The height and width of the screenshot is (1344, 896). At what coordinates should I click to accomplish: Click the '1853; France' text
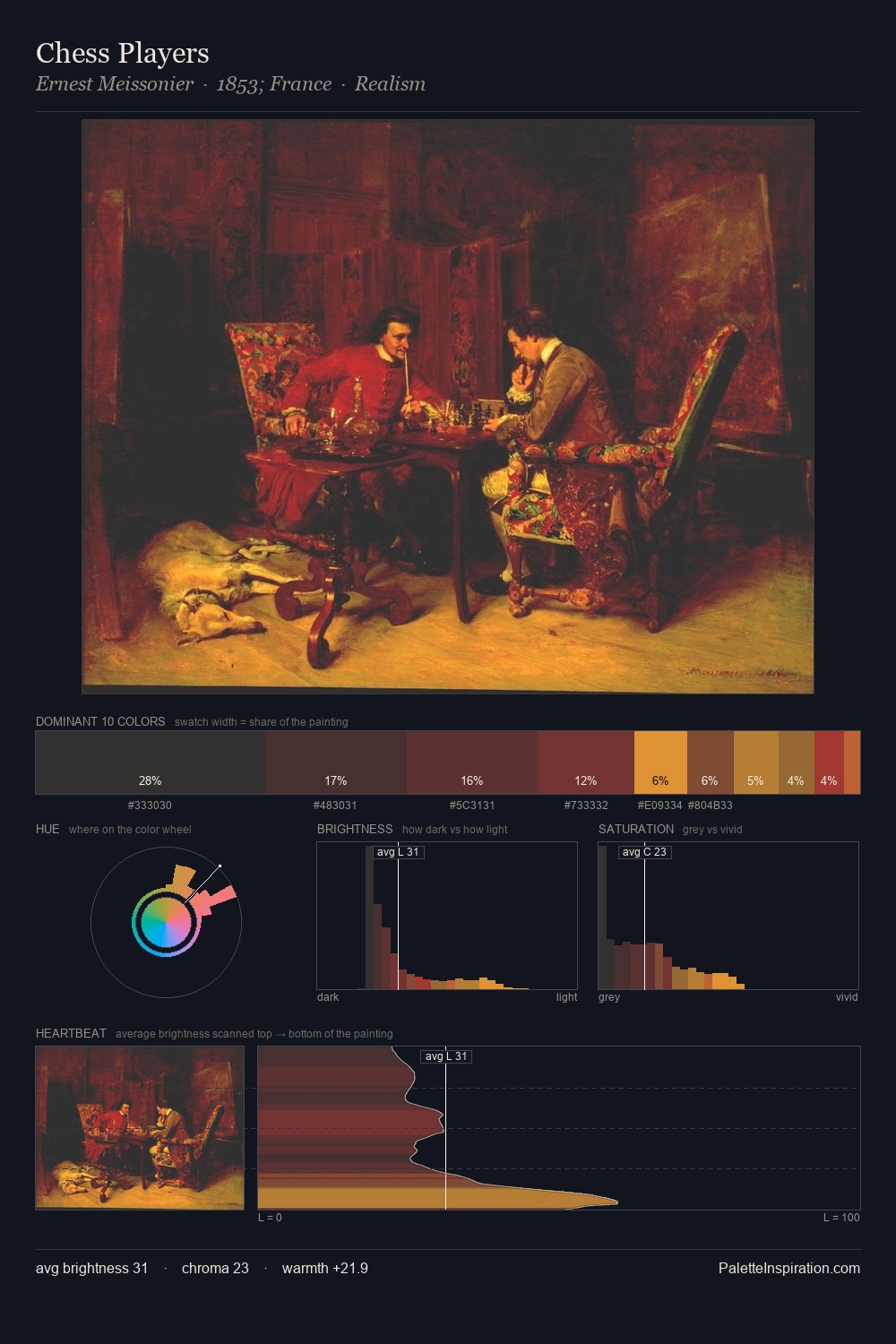(274, 84)
